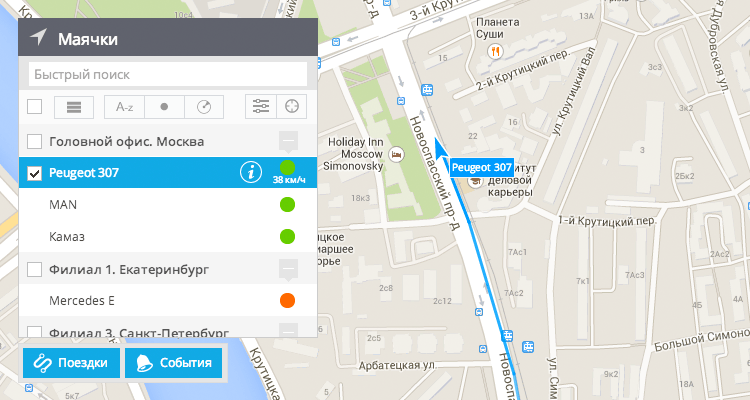
Task: Click Planeta Sushi restaurant map icon
Action: click(496, 51)
